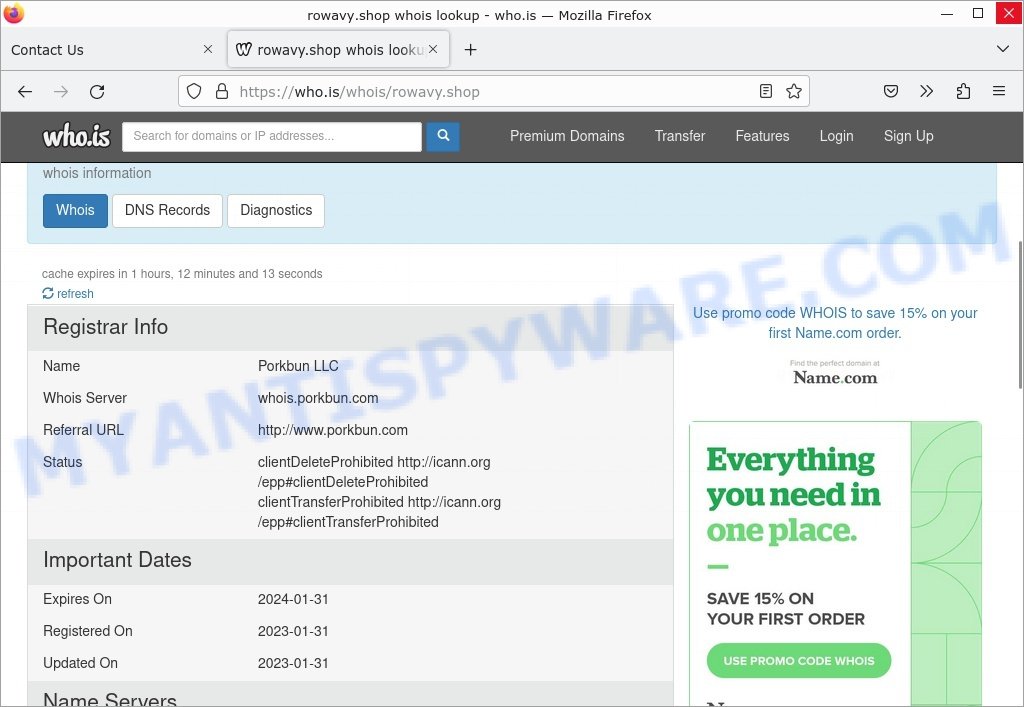Open the extensions puzzle icon
This screenshot has height=707, width=1024.
(963, 91)
